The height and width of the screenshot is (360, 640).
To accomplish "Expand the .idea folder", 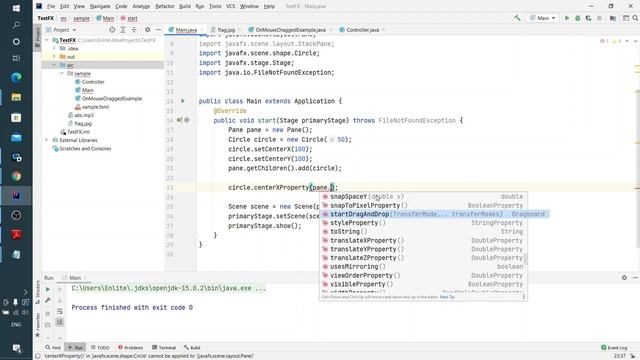I will (x=54, y=48).
